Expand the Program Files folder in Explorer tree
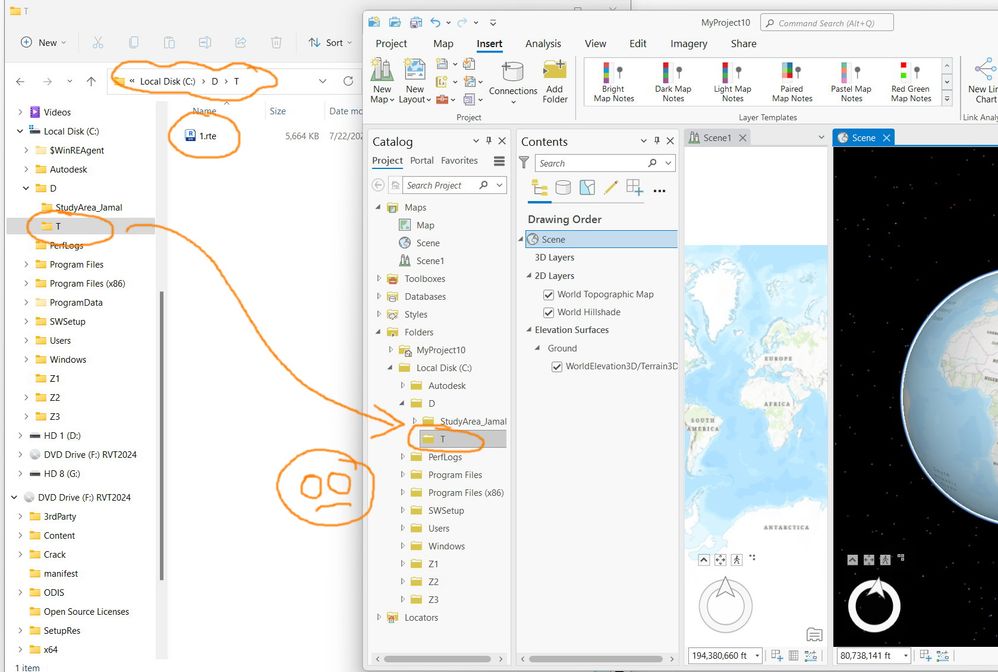The width and height of the screenshot is (998, 672). pyautogui.click(x=25, y=265)
